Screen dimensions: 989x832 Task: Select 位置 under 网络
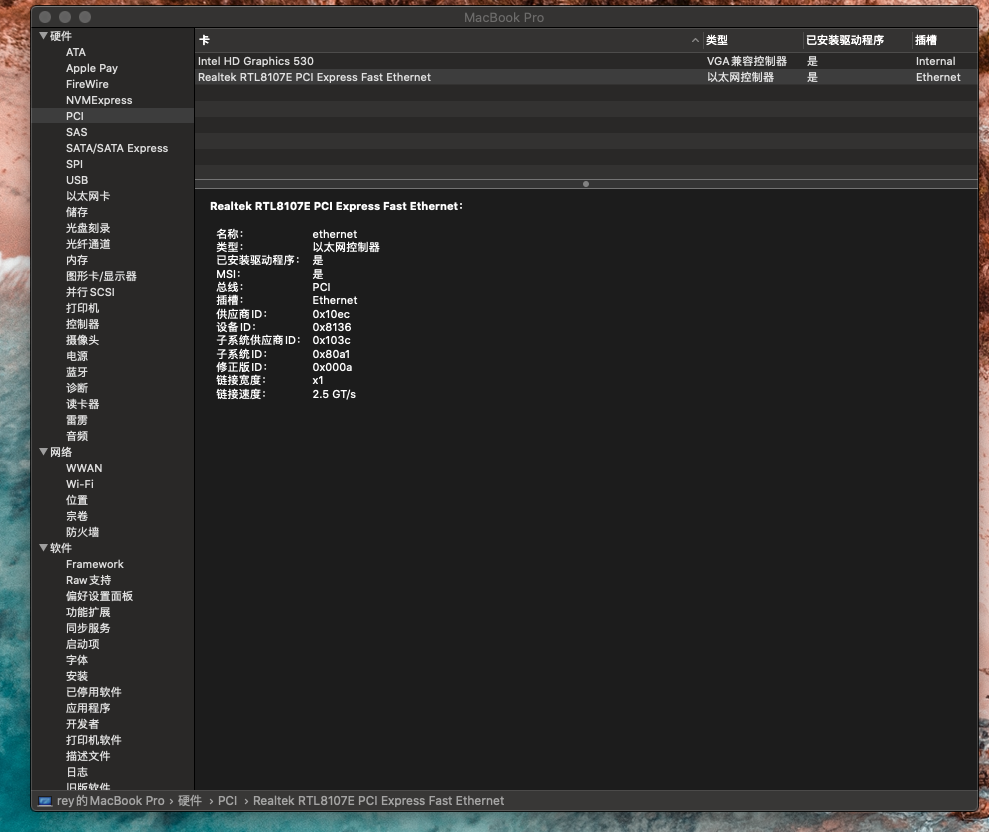tap(76, 500)
